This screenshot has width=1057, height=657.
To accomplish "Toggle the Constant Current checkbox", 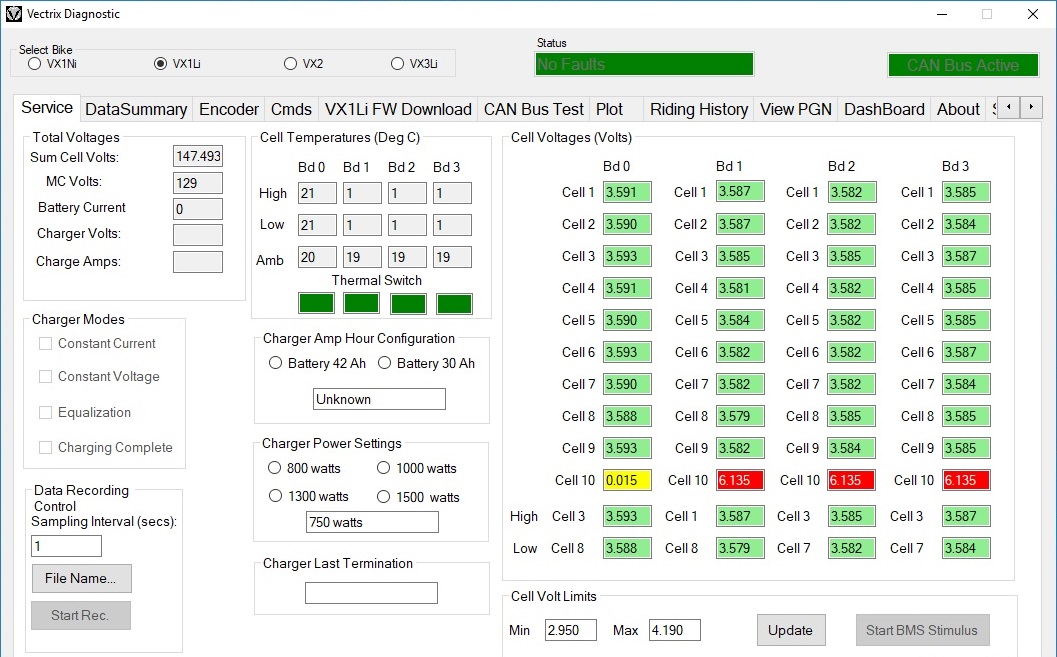I will click(x=45, y=343).
